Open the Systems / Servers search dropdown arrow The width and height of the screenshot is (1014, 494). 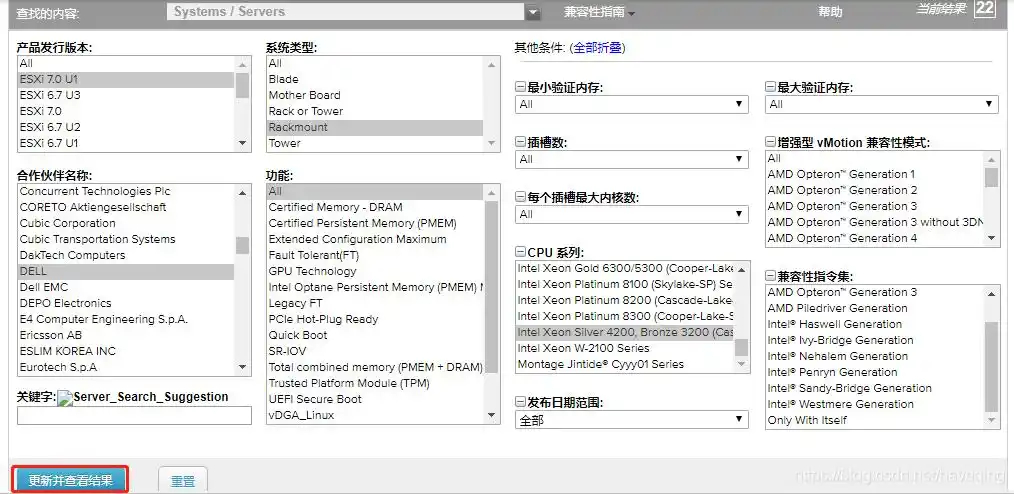click(533, 12)
